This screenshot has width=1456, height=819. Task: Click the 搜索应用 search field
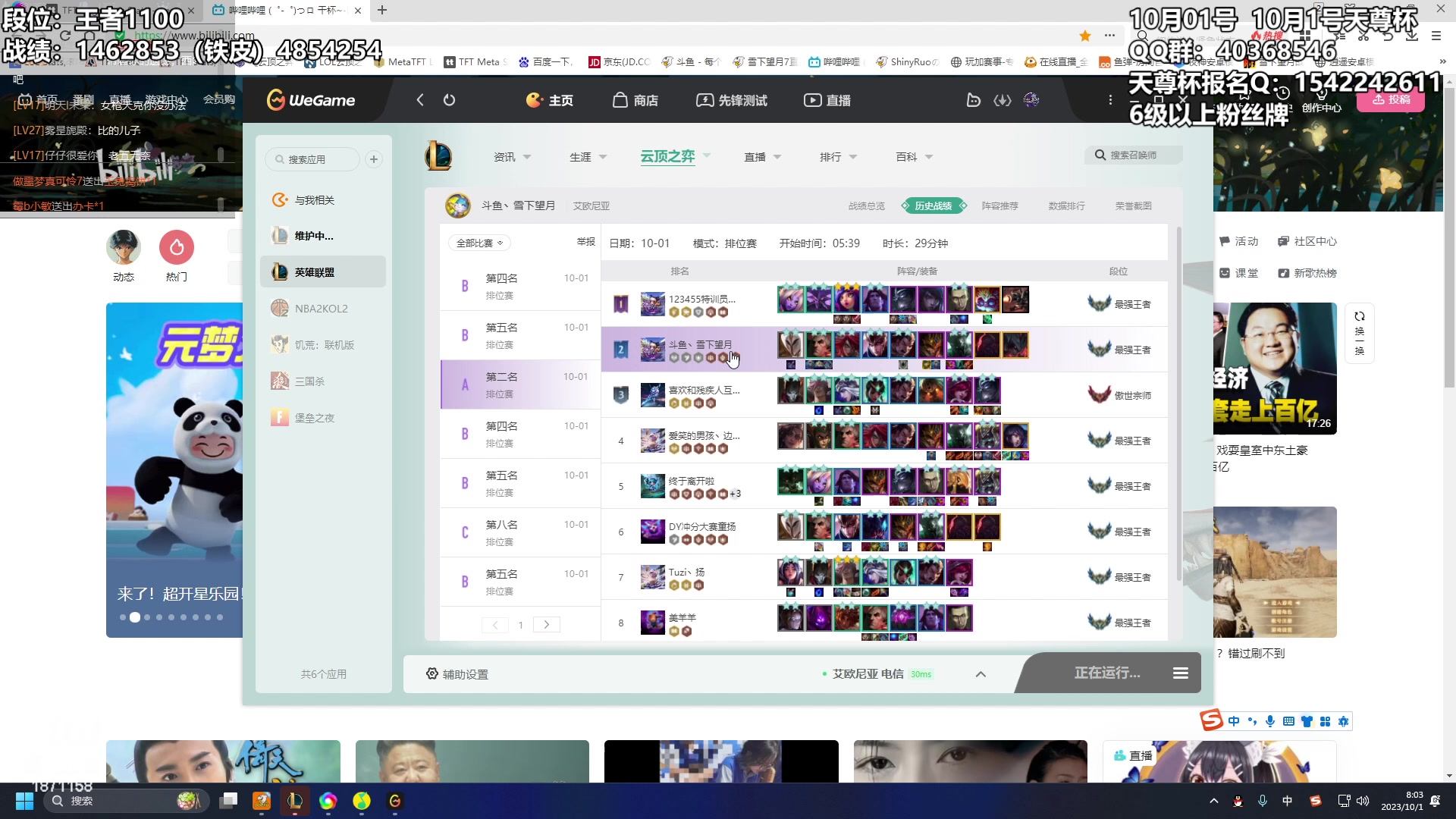click(x=312, y=159)
